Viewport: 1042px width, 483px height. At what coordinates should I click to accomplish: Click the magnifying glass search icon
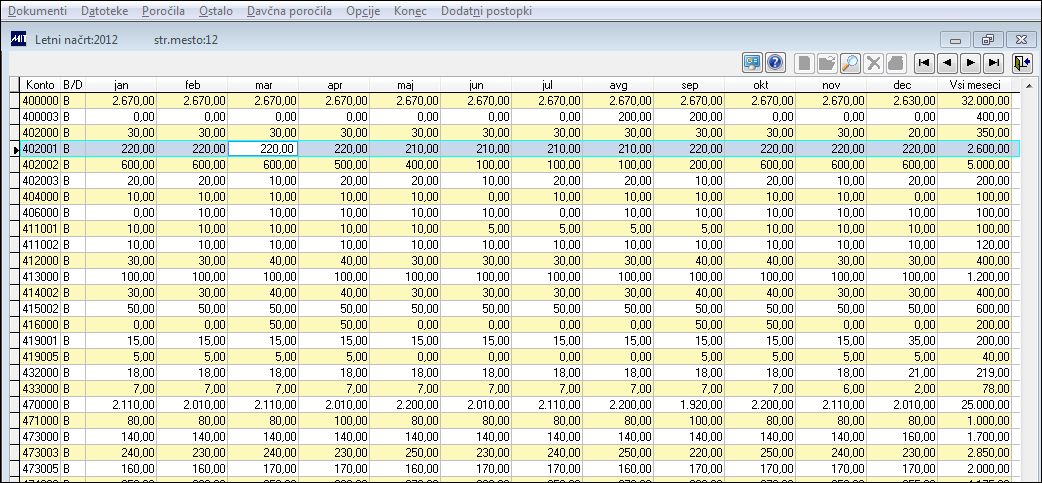pos(850,63)
